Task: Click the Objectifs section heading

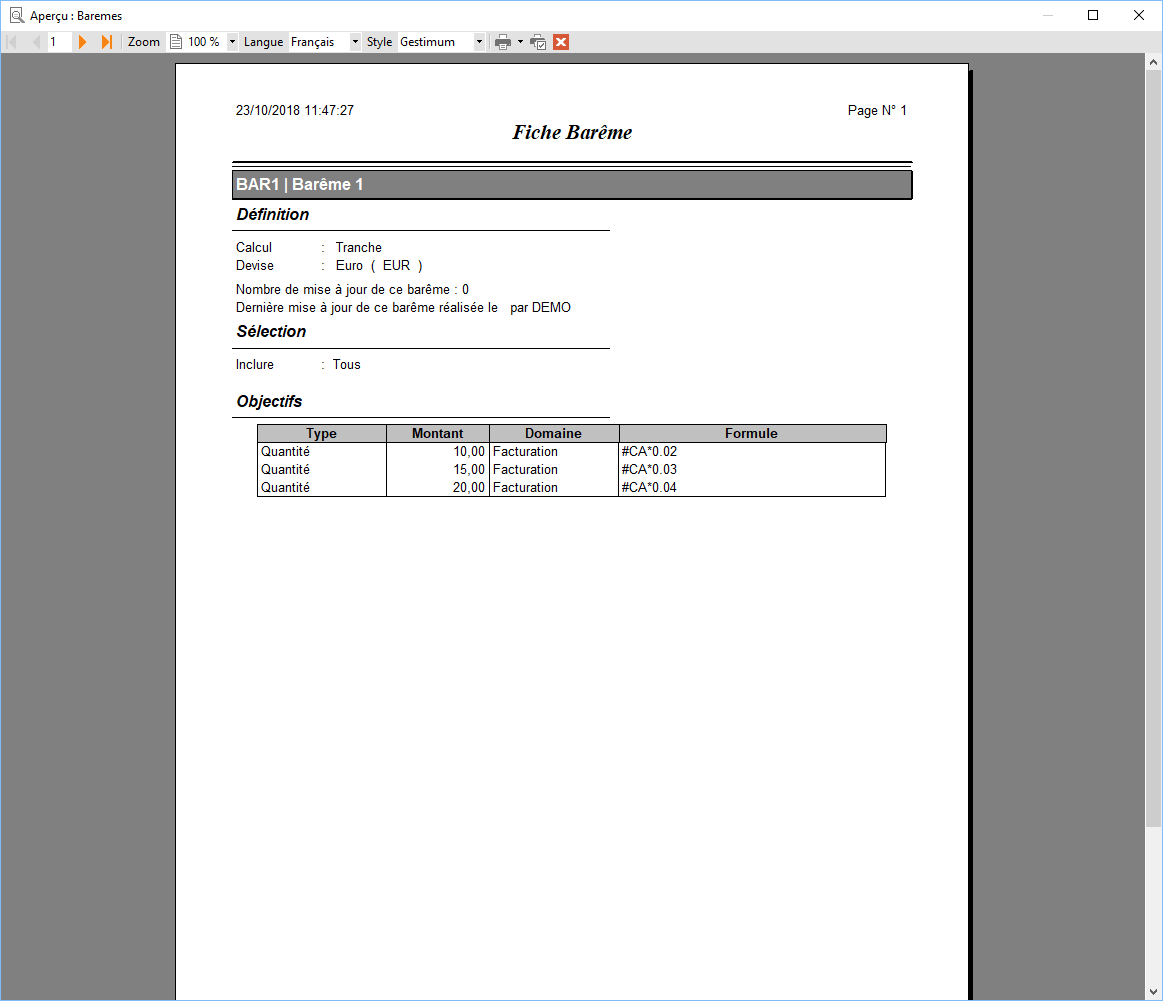Action: [x=269, y=401]
